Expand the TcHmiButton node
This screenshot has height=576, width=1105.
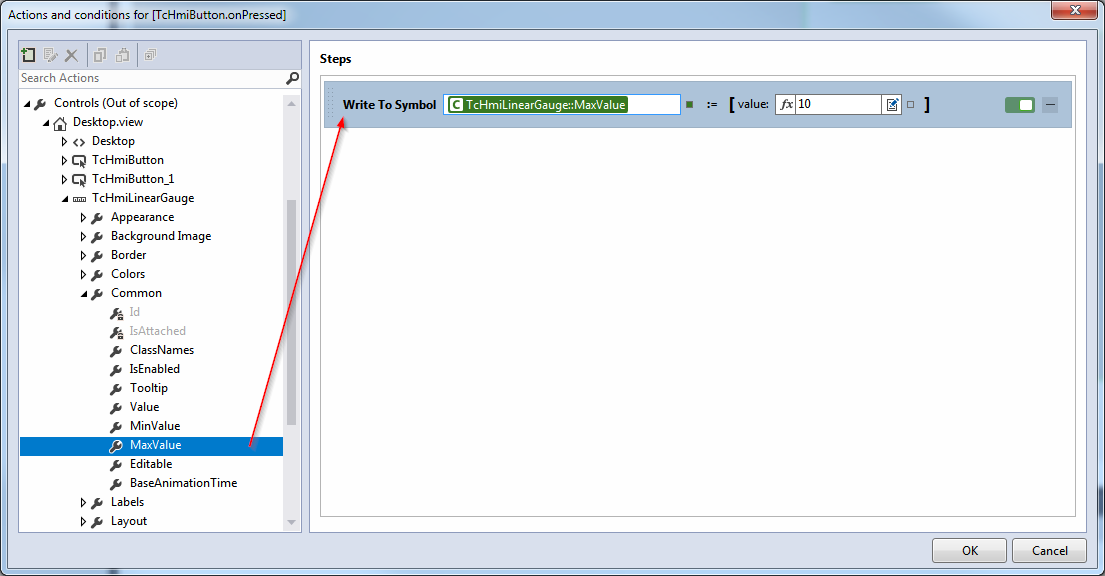[64, 161]
